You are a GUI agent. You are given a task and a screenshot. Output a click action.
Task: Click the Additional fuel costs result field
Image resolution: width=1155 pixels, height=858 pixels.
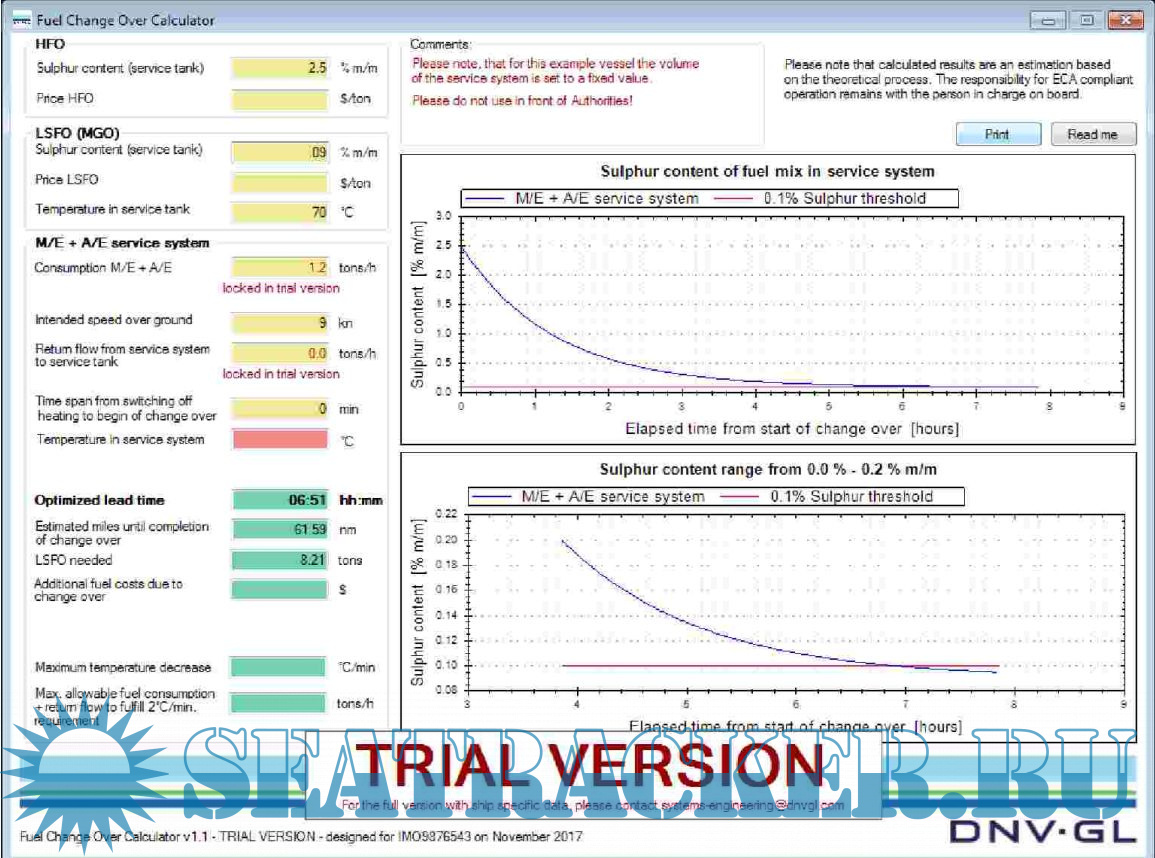(x=279, y=590)
